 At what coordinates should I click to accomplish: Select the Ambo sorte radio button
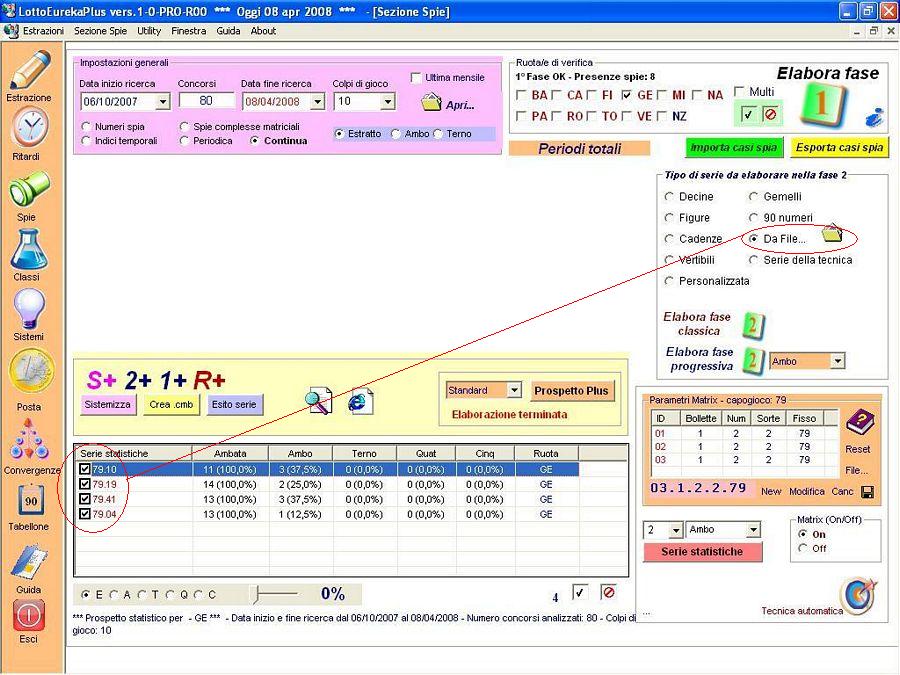pyautogui.click(x=395, y=134)
